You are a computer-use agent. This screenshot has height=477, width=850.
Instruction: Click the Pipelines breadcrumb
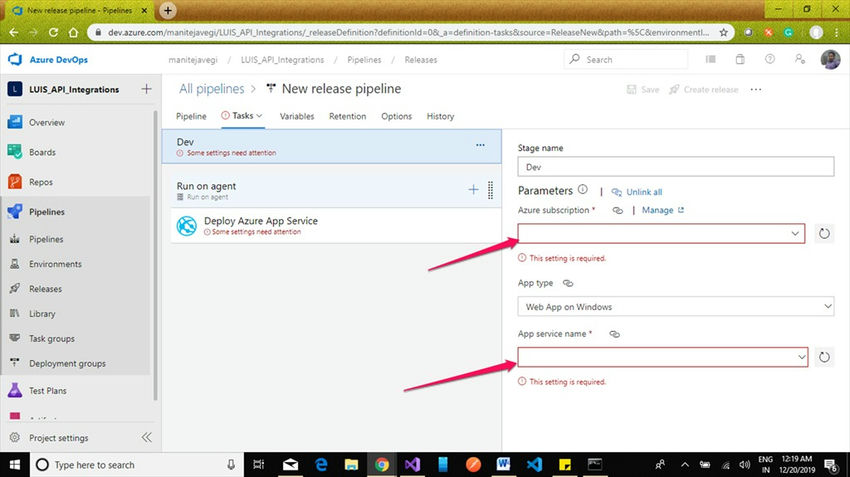(364, 60)
